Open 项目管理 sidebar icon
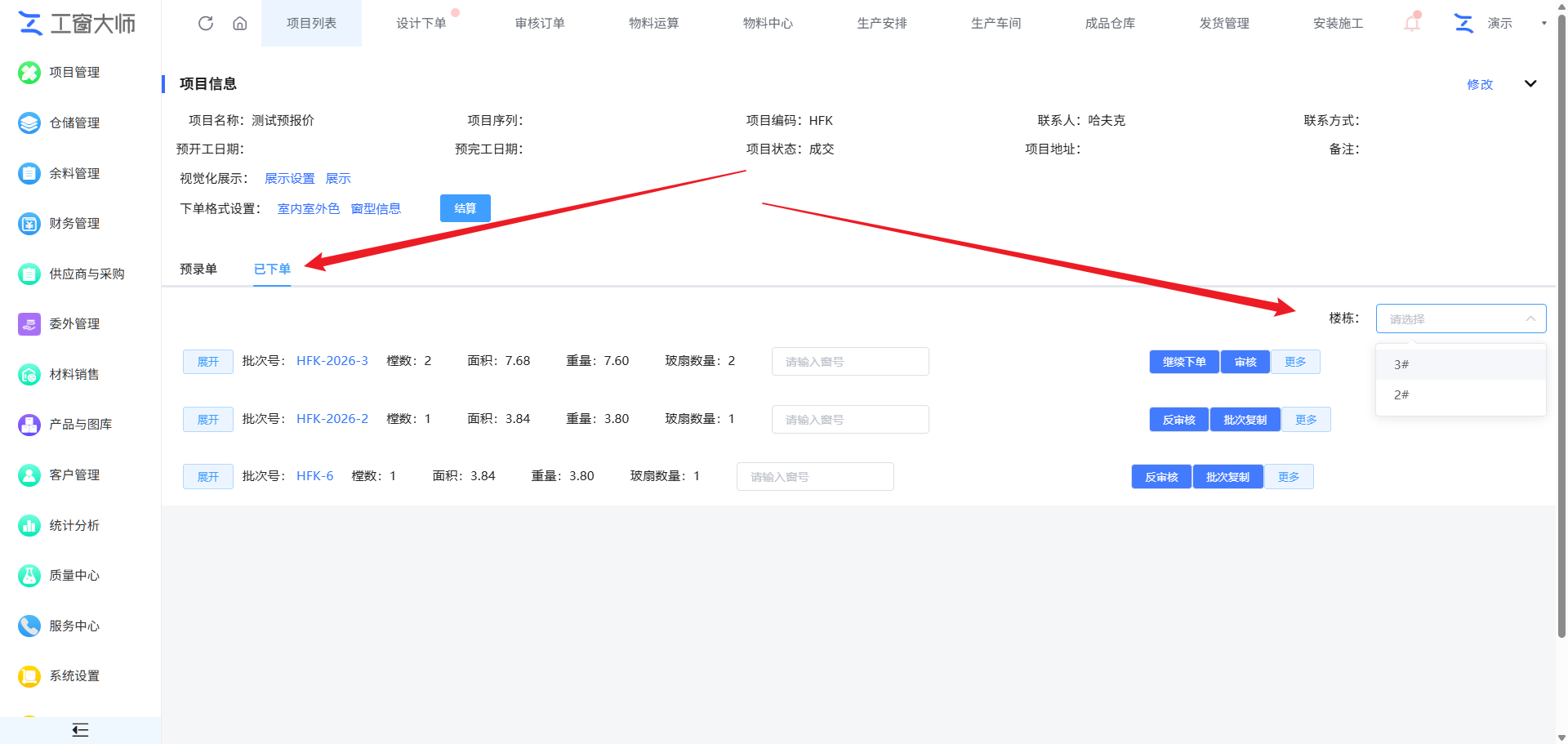Viewport: 1568px width, 744px height. [29, 73]
